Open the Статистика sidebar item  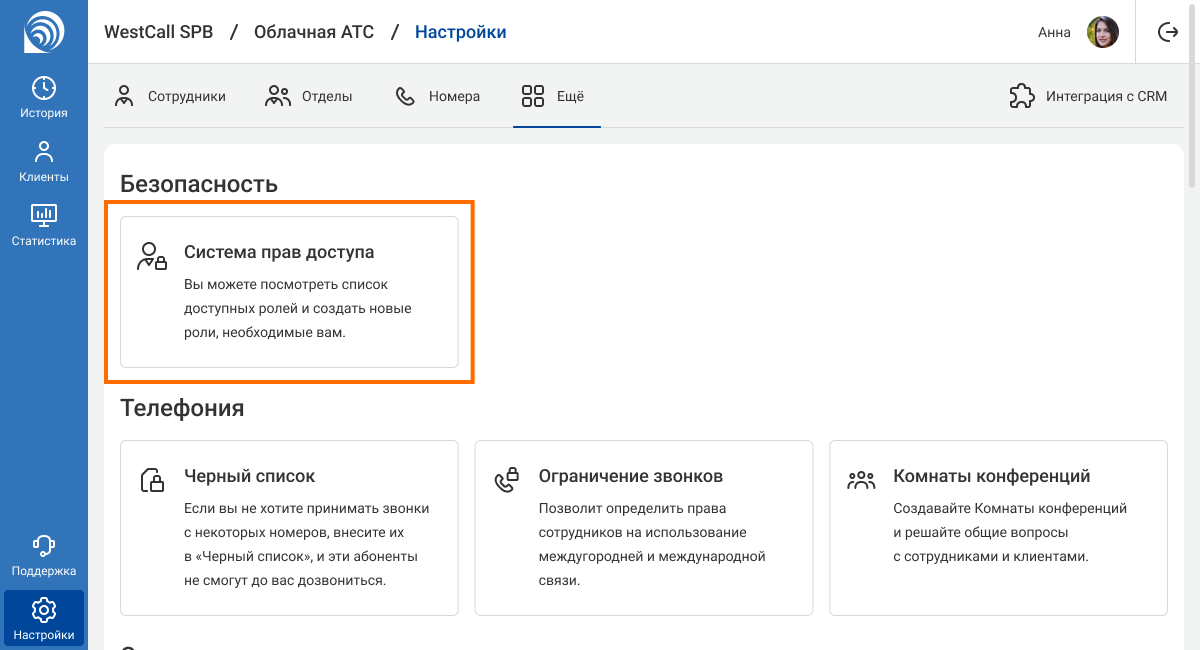pos(44,225)
